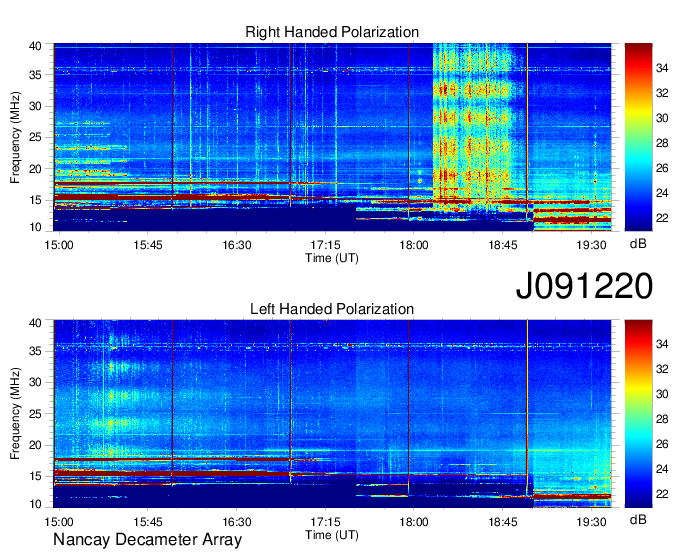The width and height of the screenshot is (680, 552).
Task: Click the '40' frequency tick of the Right Handed plot
Action: [x=35, y=46]
